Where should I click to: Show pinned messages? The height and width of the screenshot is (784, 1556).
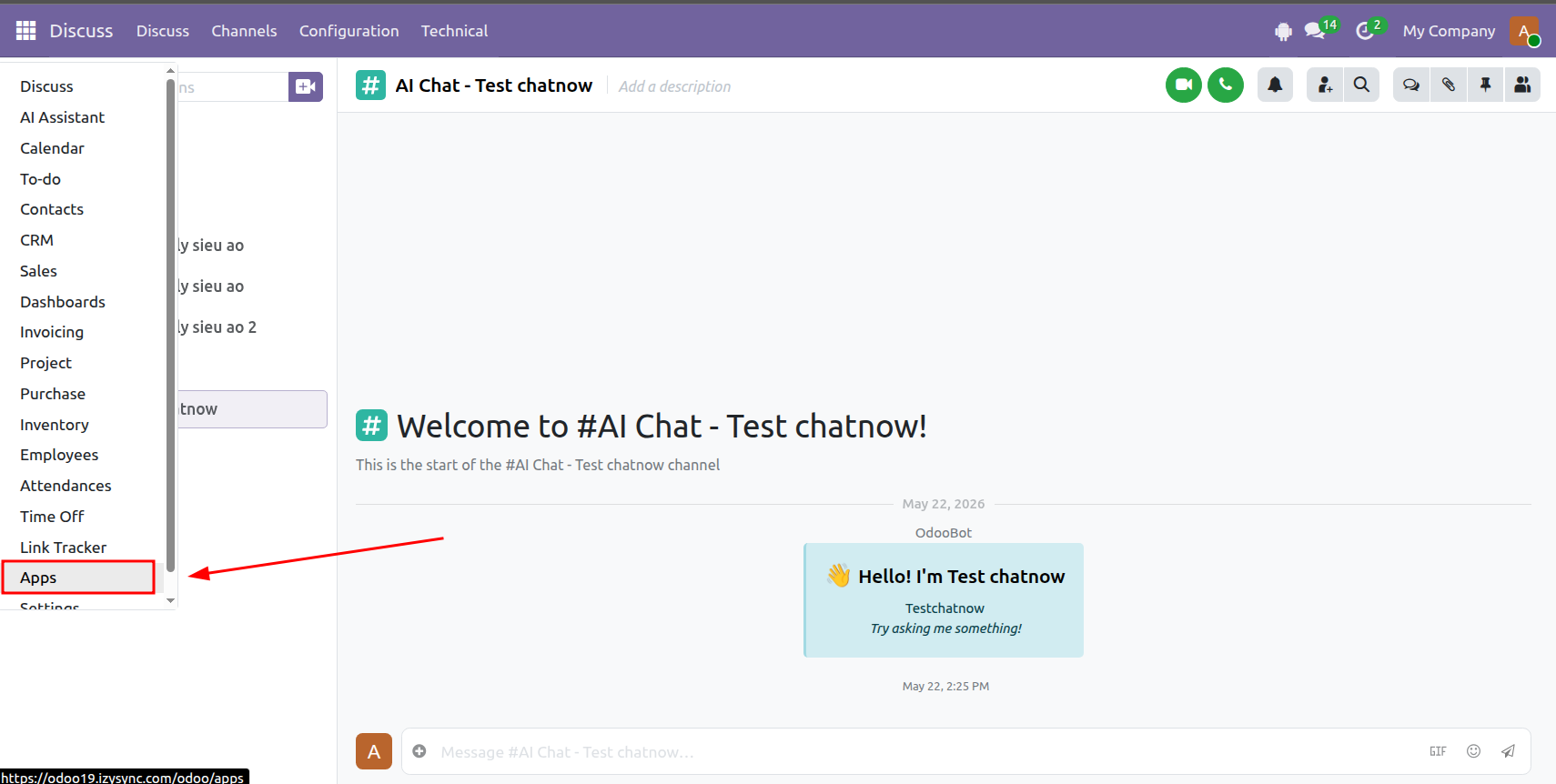point(1485,85)
